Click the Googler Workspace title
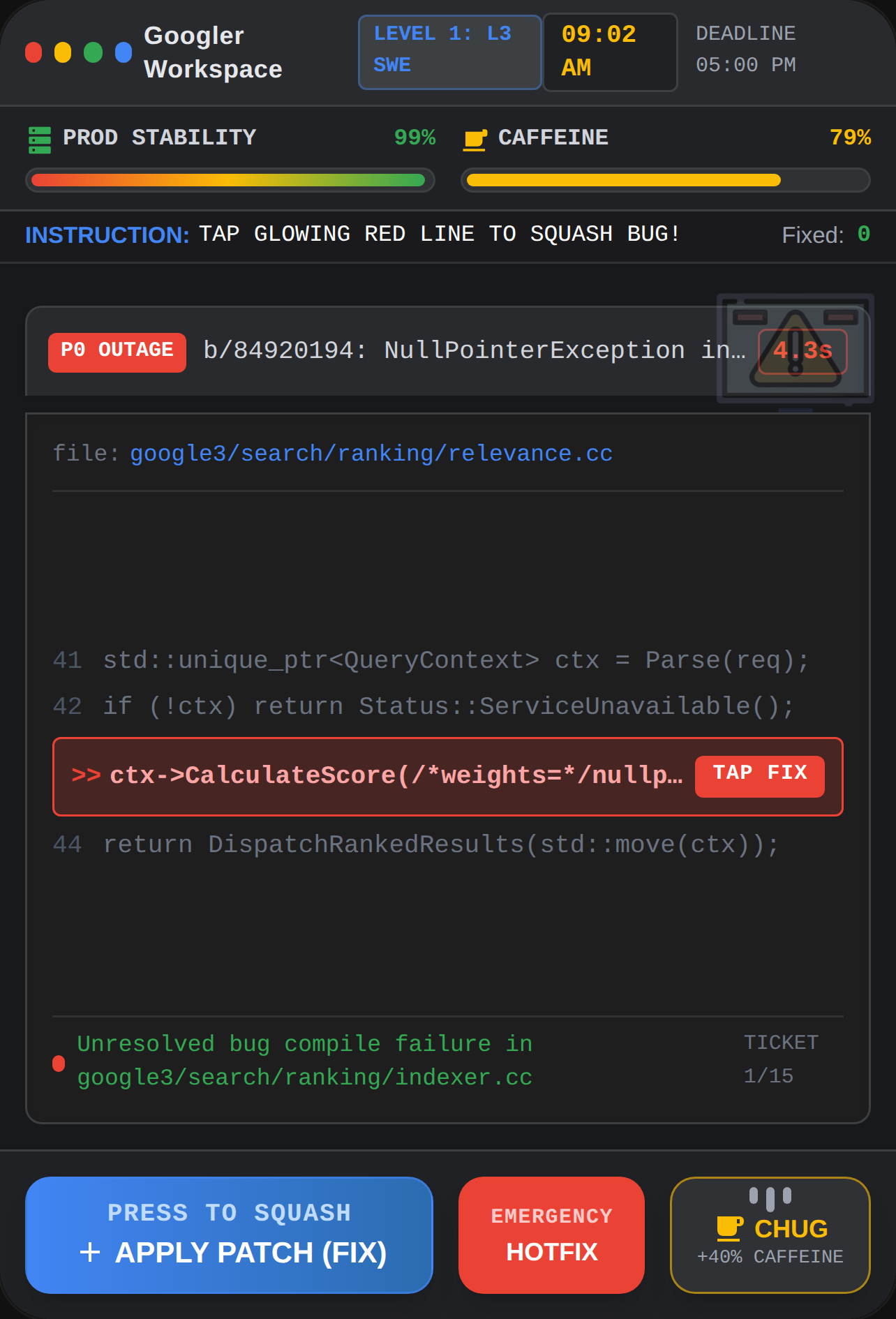This screenshot has width=896, height=1319. coord(213,52)
